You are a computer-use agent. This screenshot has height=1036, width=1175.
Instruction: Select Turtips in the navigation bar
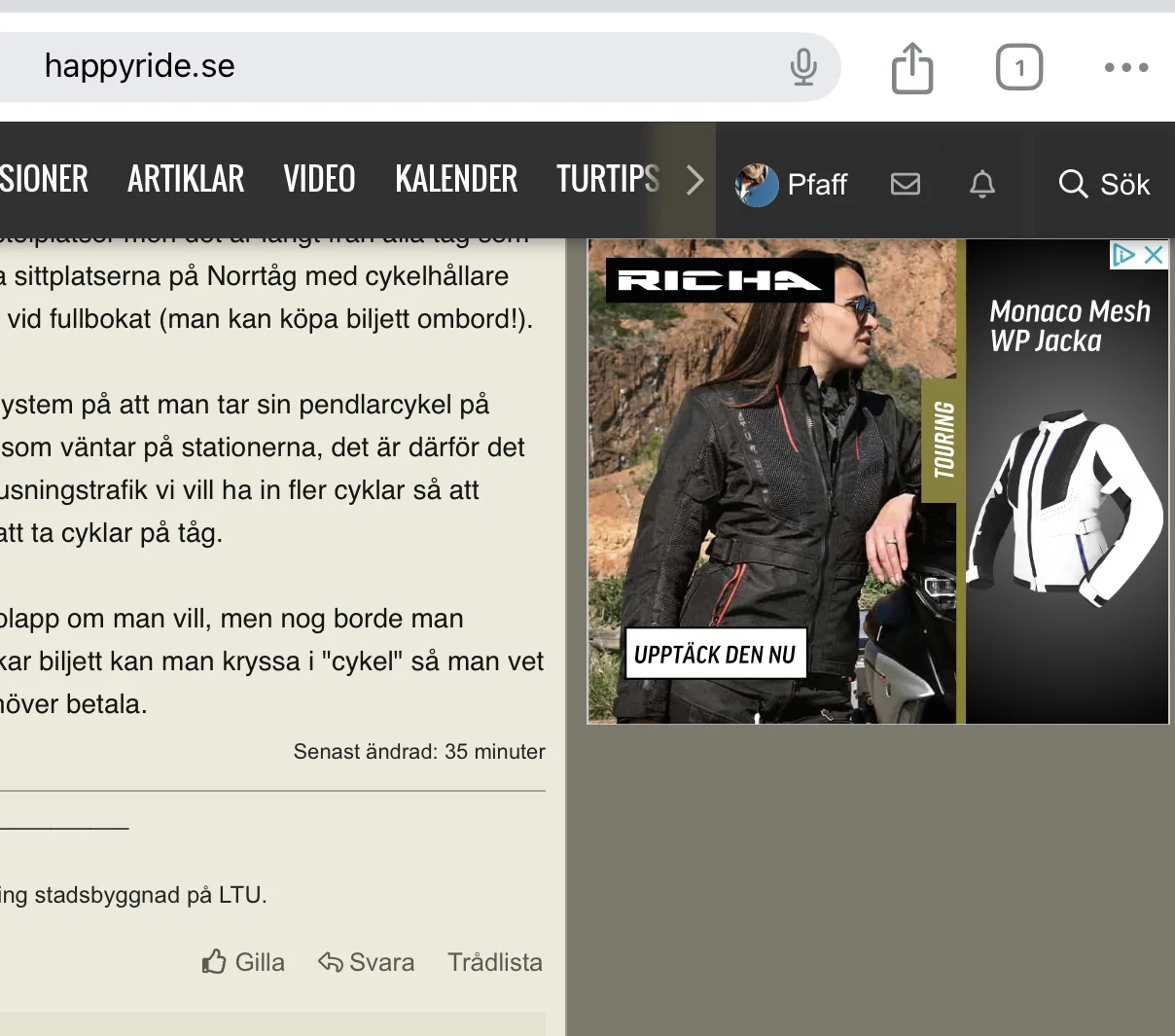pyautogui.click(x=607, y=179)
